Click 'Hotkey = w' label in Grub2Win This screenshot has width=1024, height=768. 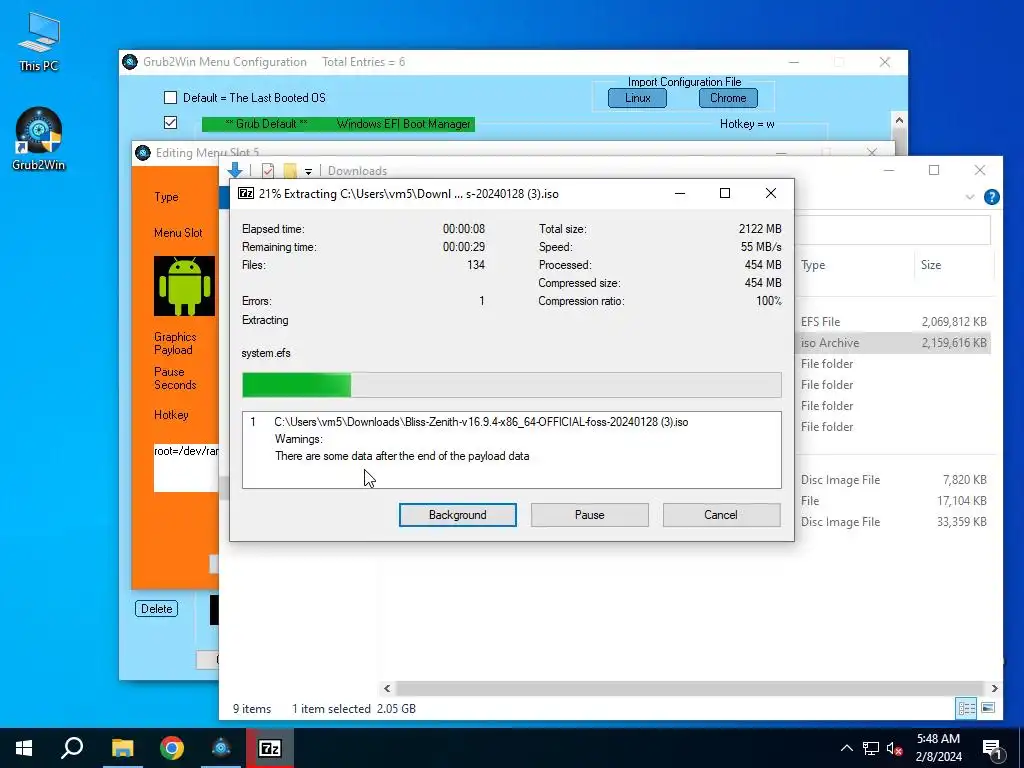point(747,124)
